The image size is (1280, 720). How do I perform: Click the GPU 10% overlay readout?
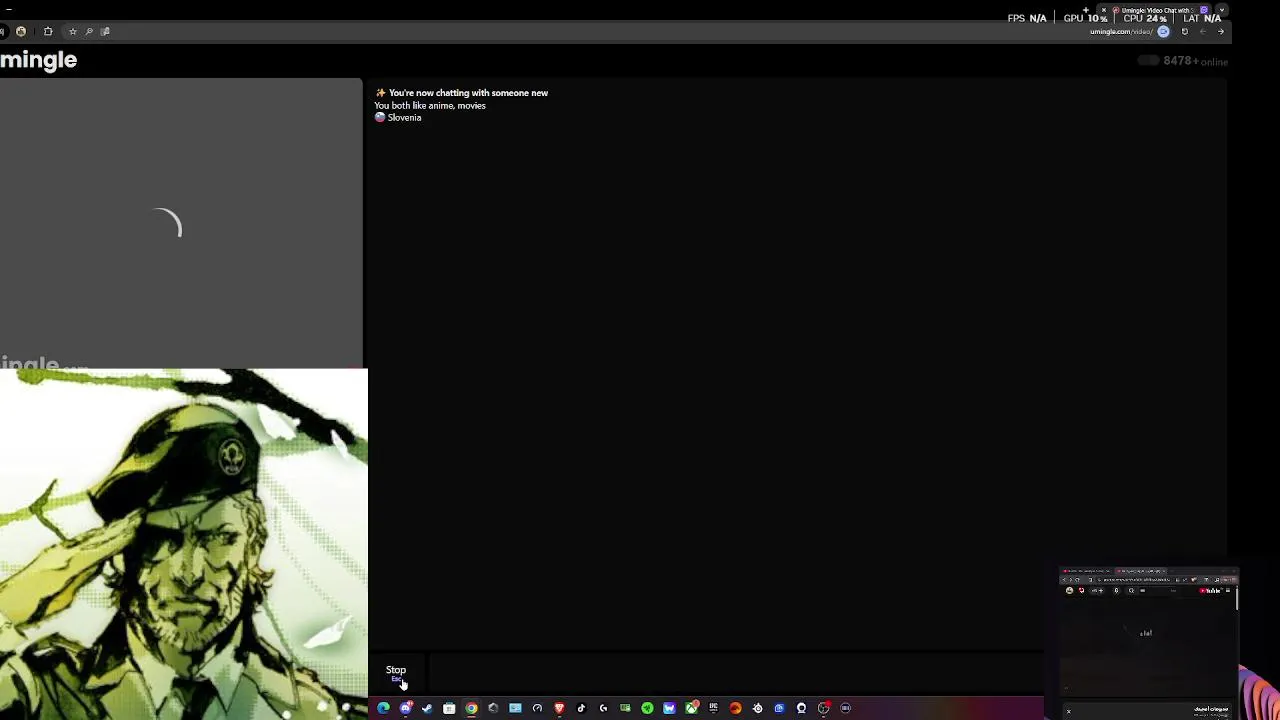click(x=1085, y=18)
